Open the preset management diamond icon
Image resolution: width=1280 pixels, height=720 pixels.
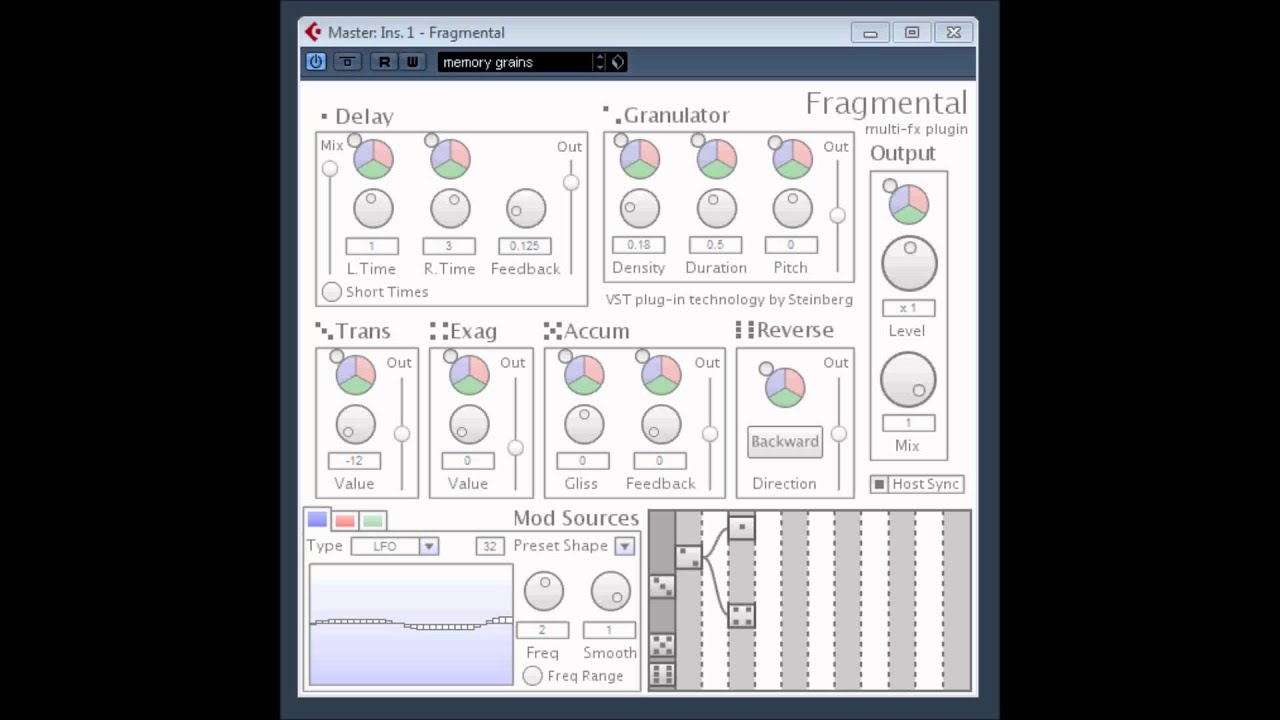pyautogui.click(x=618, y=62)
